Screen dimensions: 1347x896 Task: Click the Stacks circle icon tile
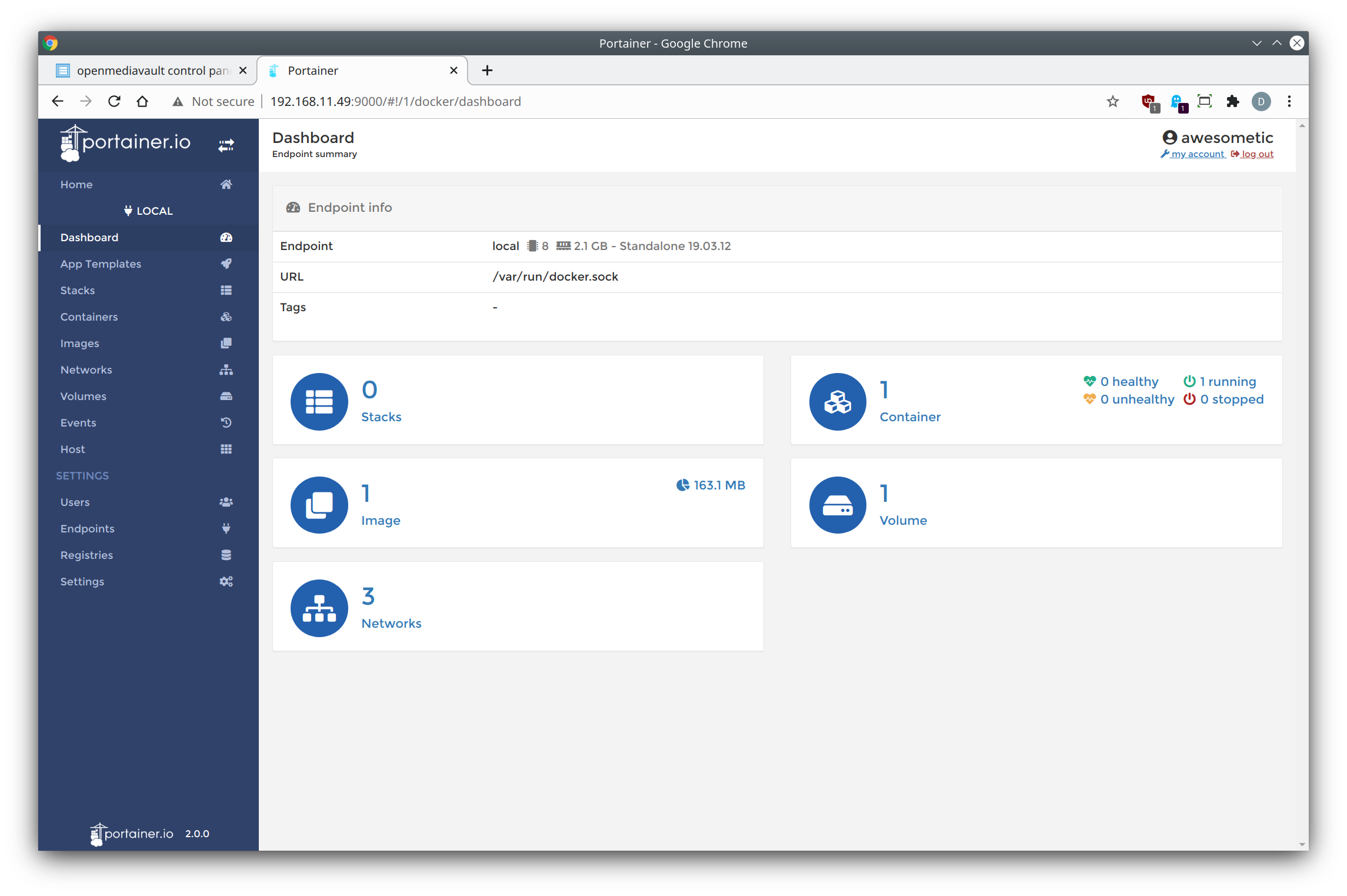(319, 402)
